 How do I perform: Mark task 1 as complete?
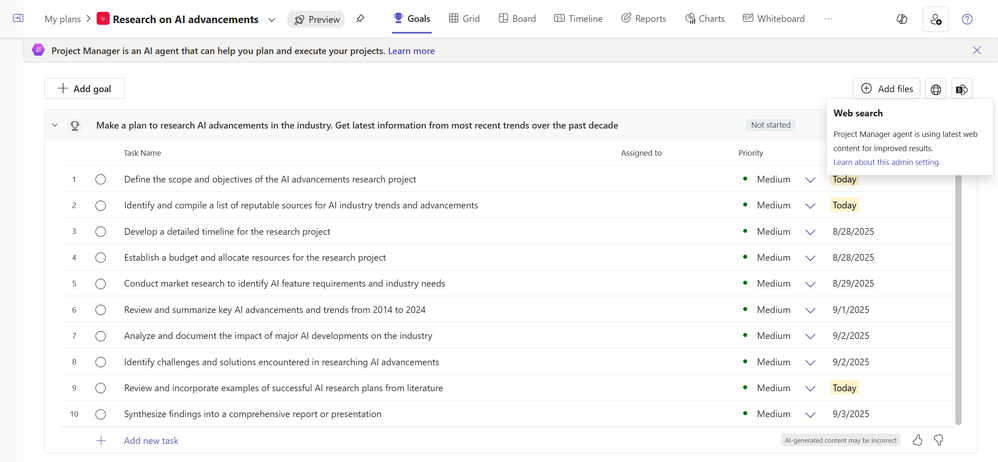(101, 180)
